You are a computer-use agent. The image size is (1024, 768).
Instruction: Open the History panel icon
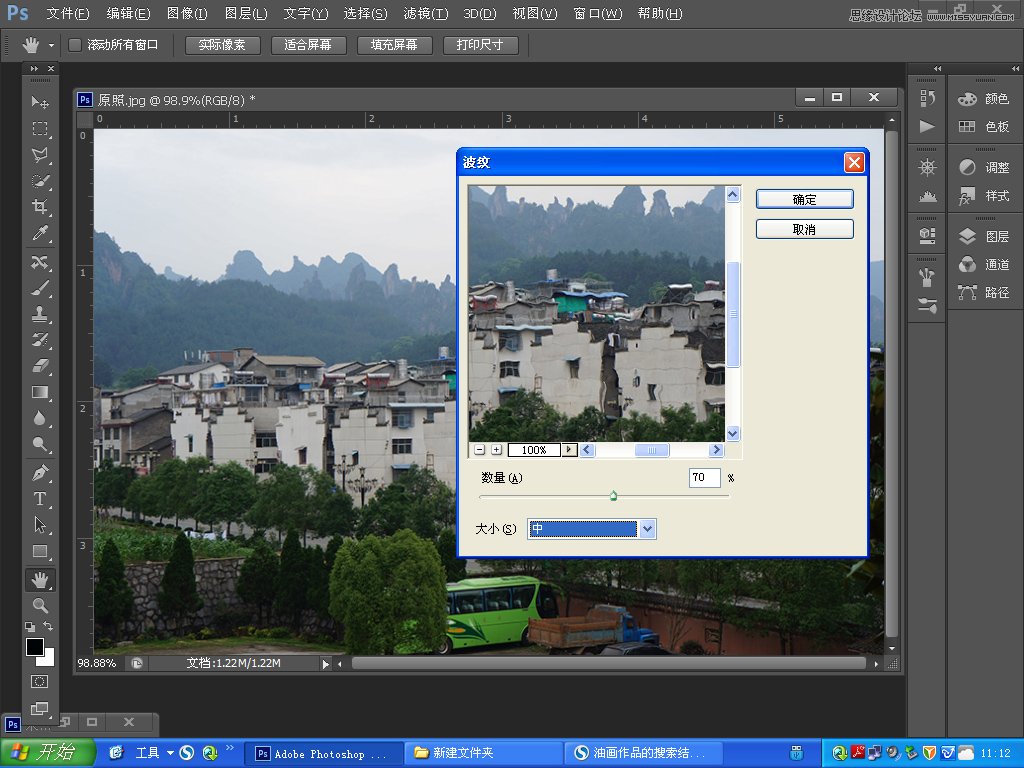pyautogui.click(x=927, y=99)
